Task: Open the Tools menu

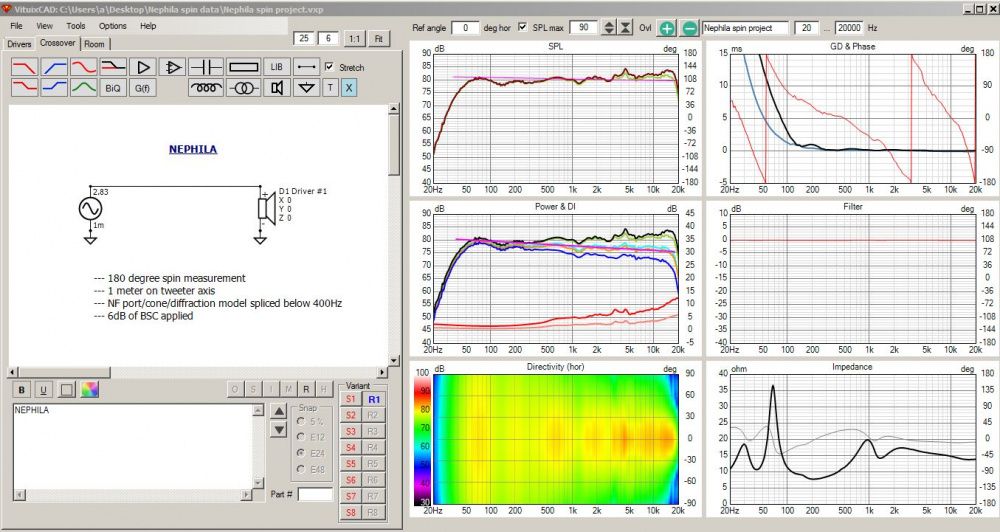Action: 76,25
